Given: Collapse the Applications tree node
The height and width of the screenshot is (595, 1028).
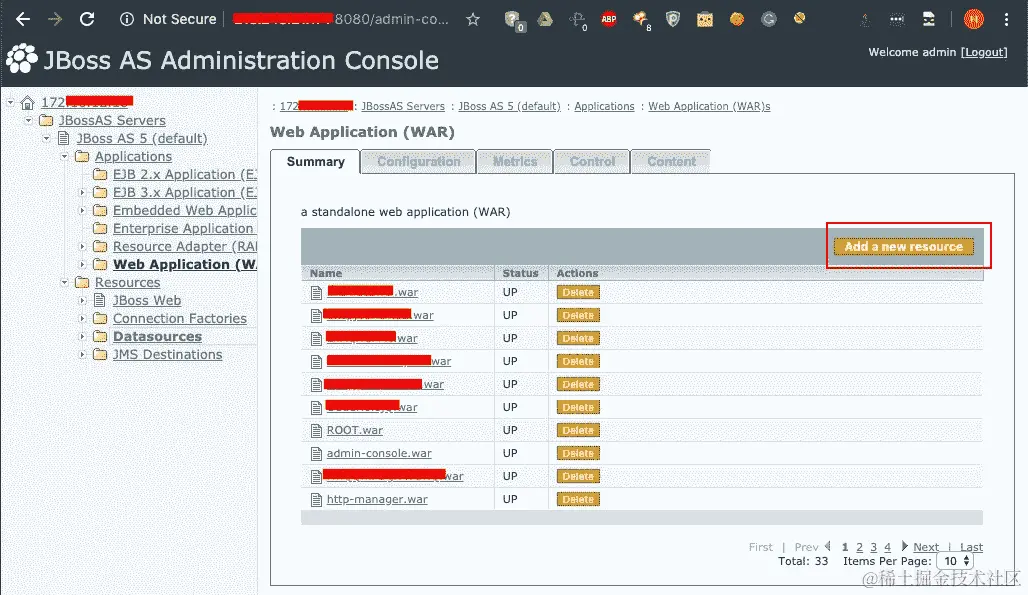Looking at the screenshot, I should (64, 157).
